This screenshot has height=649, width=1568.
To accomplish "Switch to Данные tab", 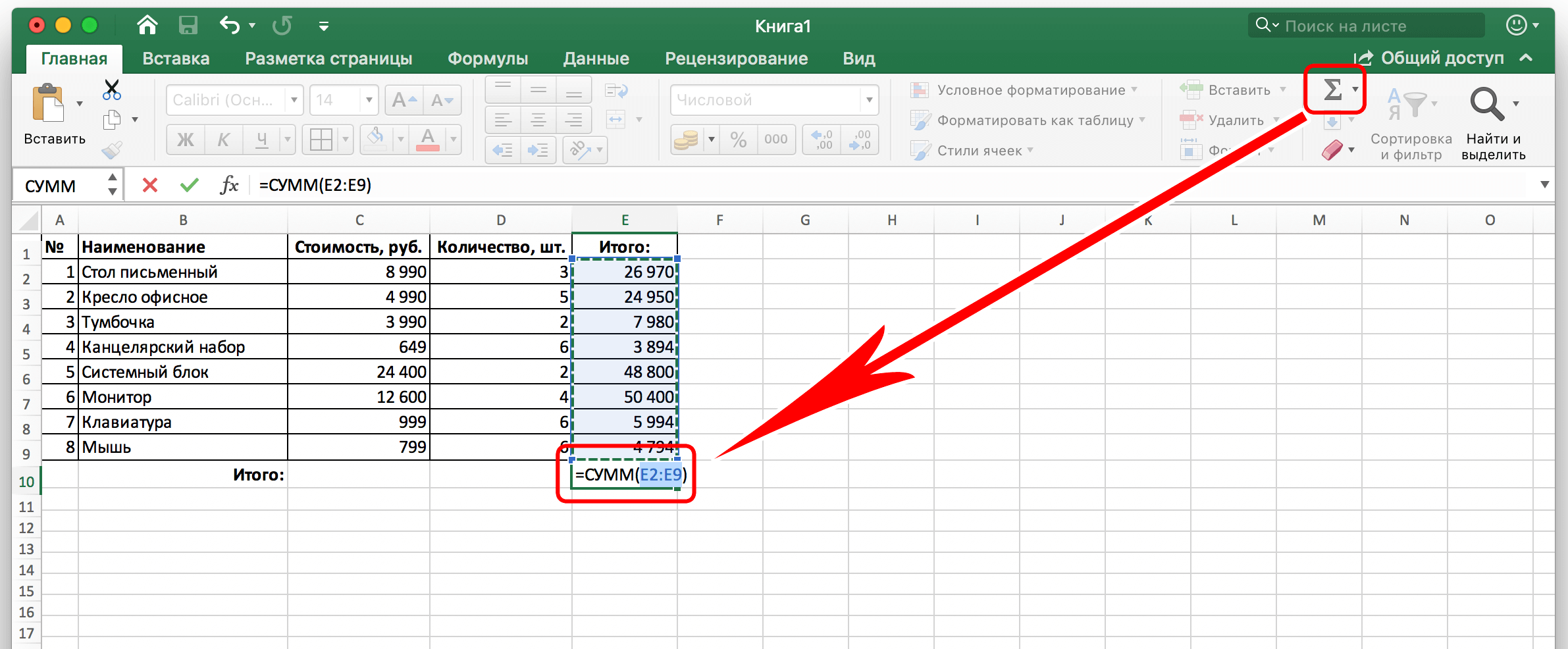I will click(x=596, y=59).
